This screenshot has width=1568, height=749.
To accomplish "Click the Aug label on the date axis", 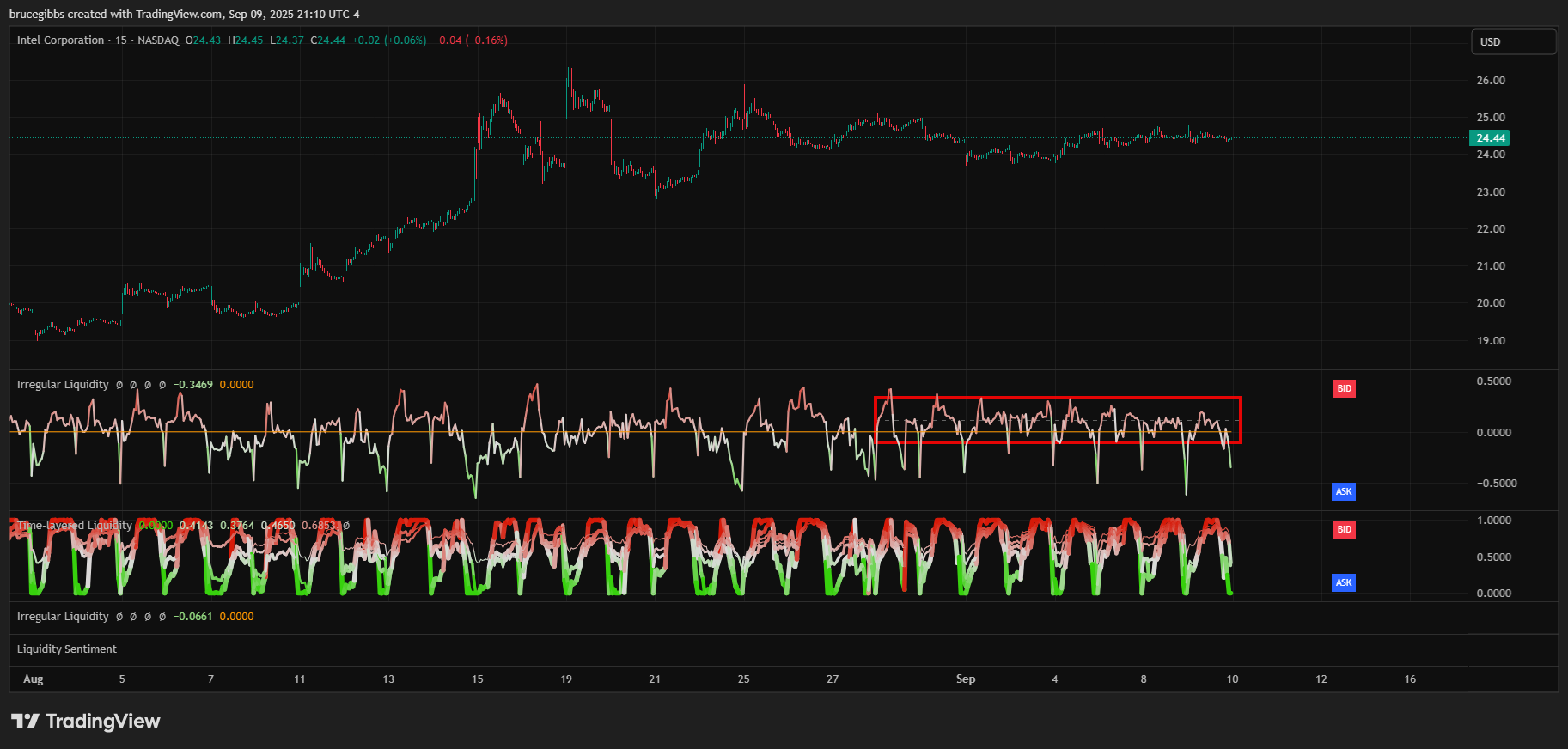I will pos(33,679).
